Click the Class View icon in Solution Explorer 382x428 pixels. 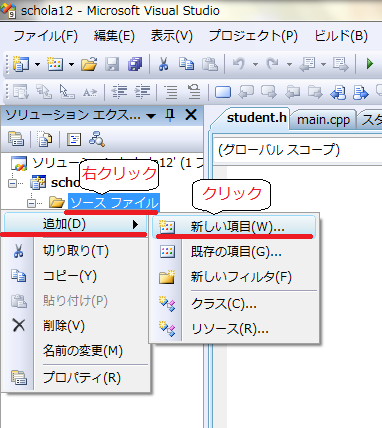pyautogui.click(x=97, y=139)
